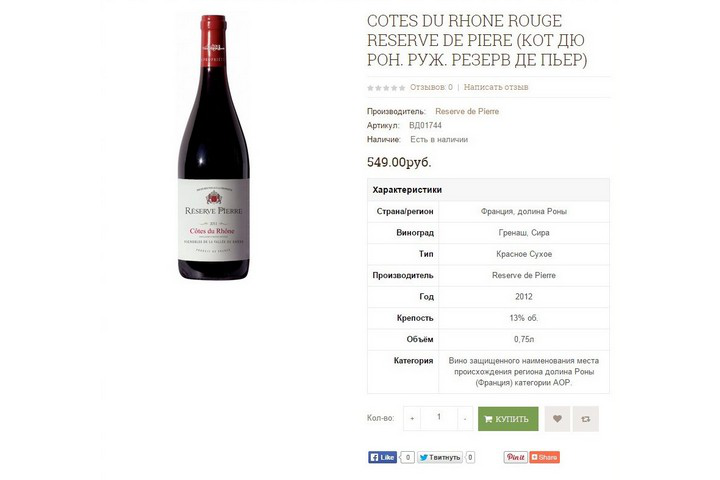Tweet the product via Твитнуть button
720x480 pixels.
(x=440, y=457)
